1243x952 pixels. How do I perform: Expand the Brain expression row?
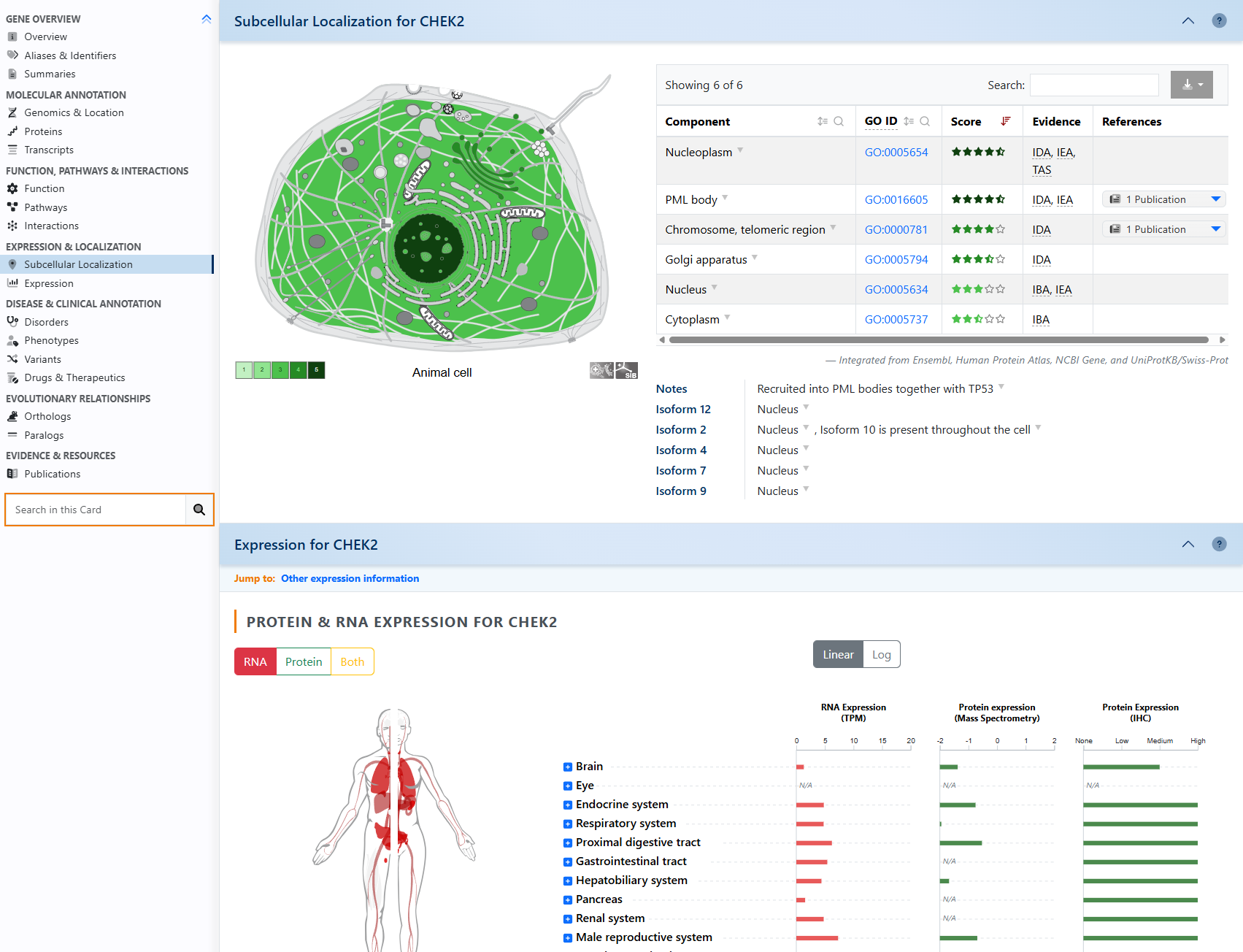[x=567, y=767]
